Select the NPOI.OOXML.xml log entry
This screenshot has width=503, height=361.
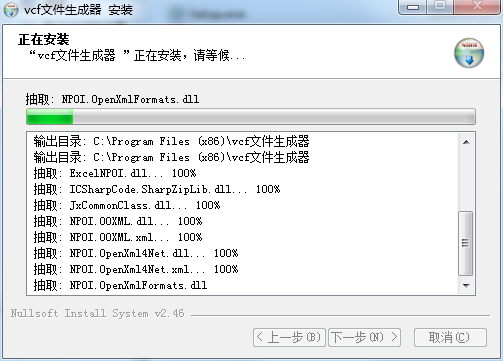click(x=118, y=237)
